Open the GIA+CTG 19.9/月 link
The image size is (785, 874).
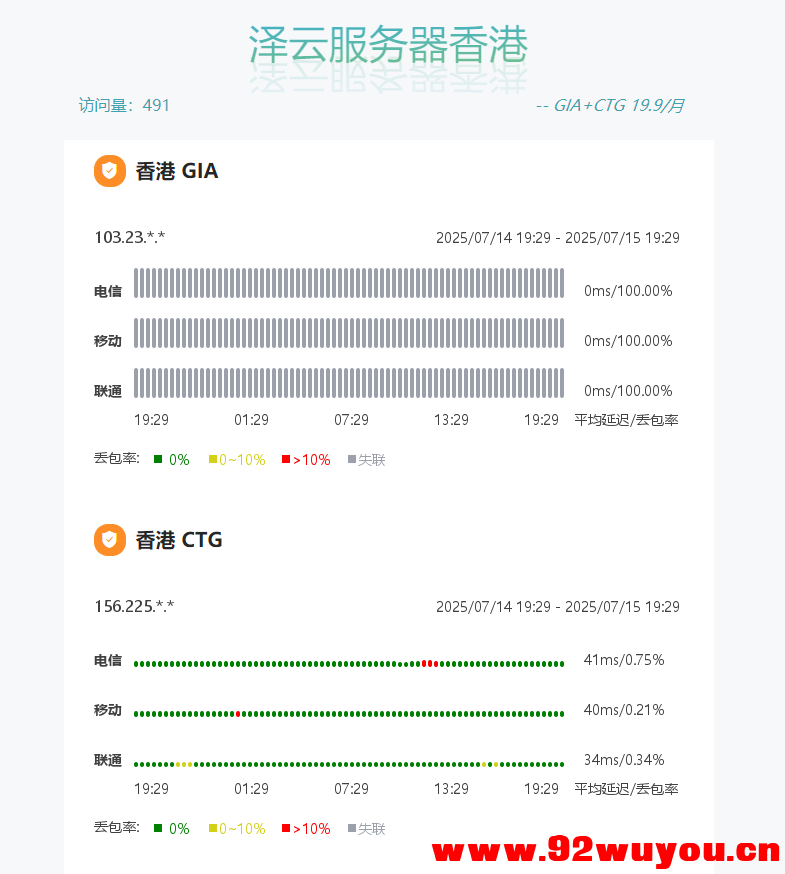tap(610, 105)
